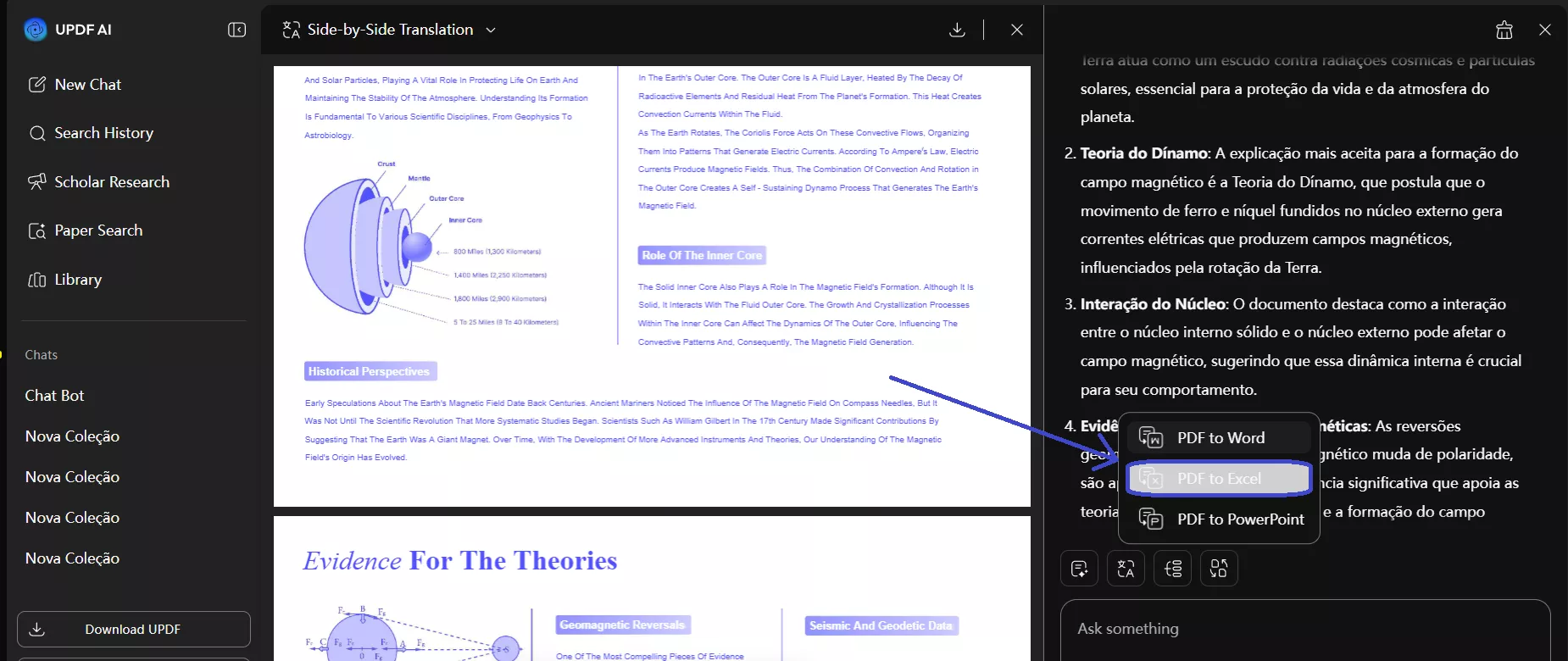
Task: Click the 'Historical Perspectives' heading
Action: (x=370, y=371)
